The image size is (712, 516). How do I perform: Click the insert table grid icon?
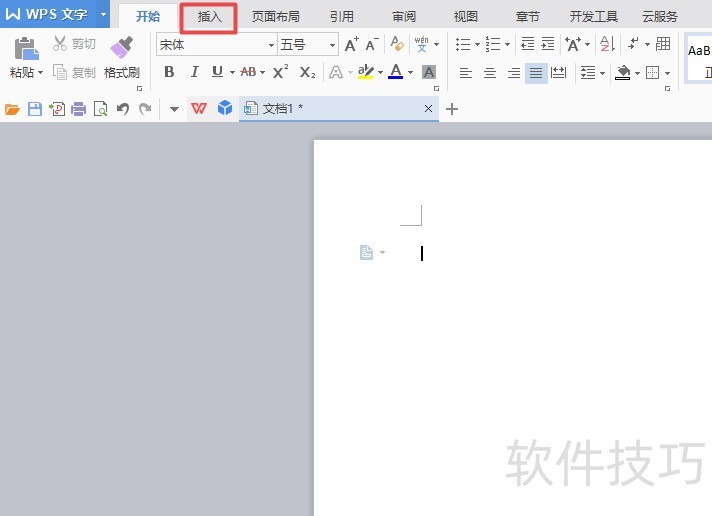(663, 44)
